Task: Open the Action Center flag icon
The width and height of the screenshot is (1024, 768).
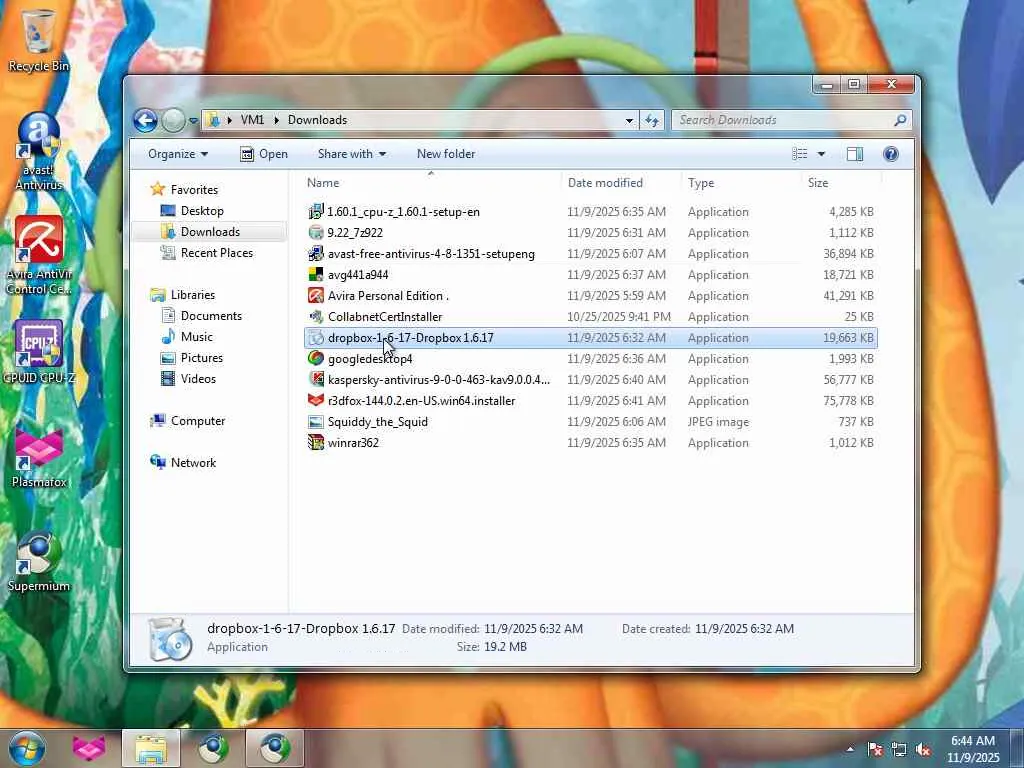Action: (x=875, y=749)
